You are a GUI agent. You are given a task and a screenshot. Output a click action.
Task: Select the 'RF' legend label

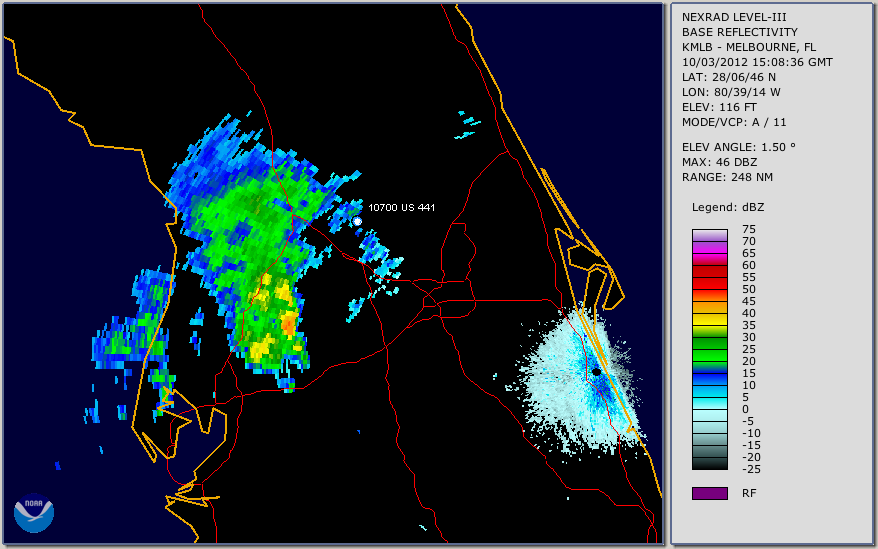(x=749, y=493)
